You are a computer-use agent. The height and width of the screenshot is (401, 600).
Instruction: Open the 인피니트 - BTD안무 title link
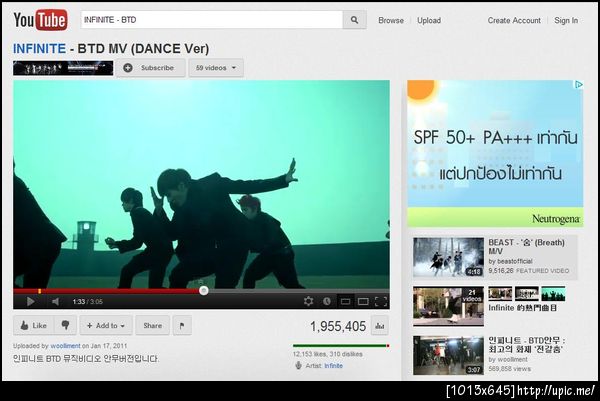click(527, 345)
